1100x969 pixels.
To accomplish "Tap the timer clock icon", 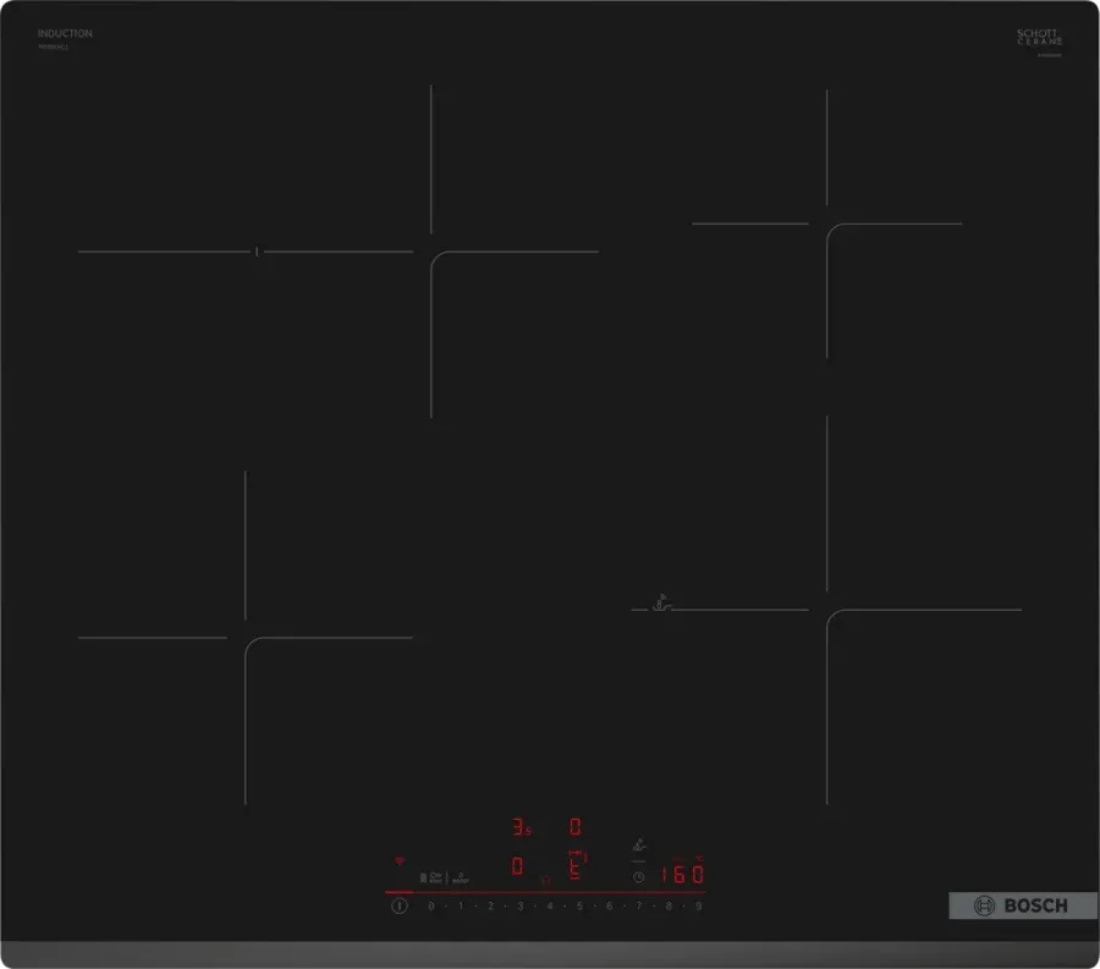I will [638, 877].
